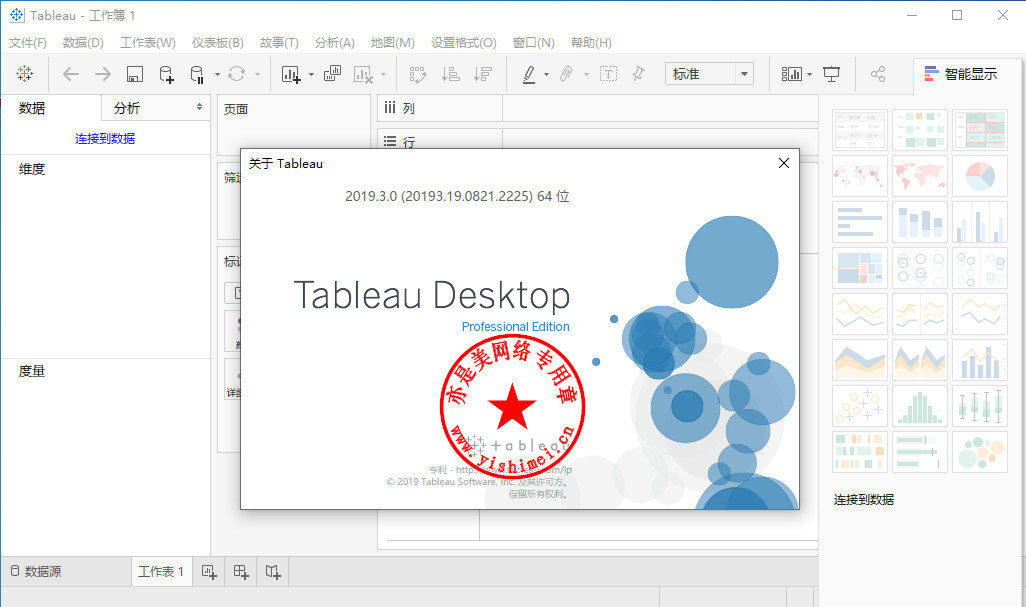Switch to the 数据 pane tab
Screen dimensions: 1026x607
(x=32, y=109)
